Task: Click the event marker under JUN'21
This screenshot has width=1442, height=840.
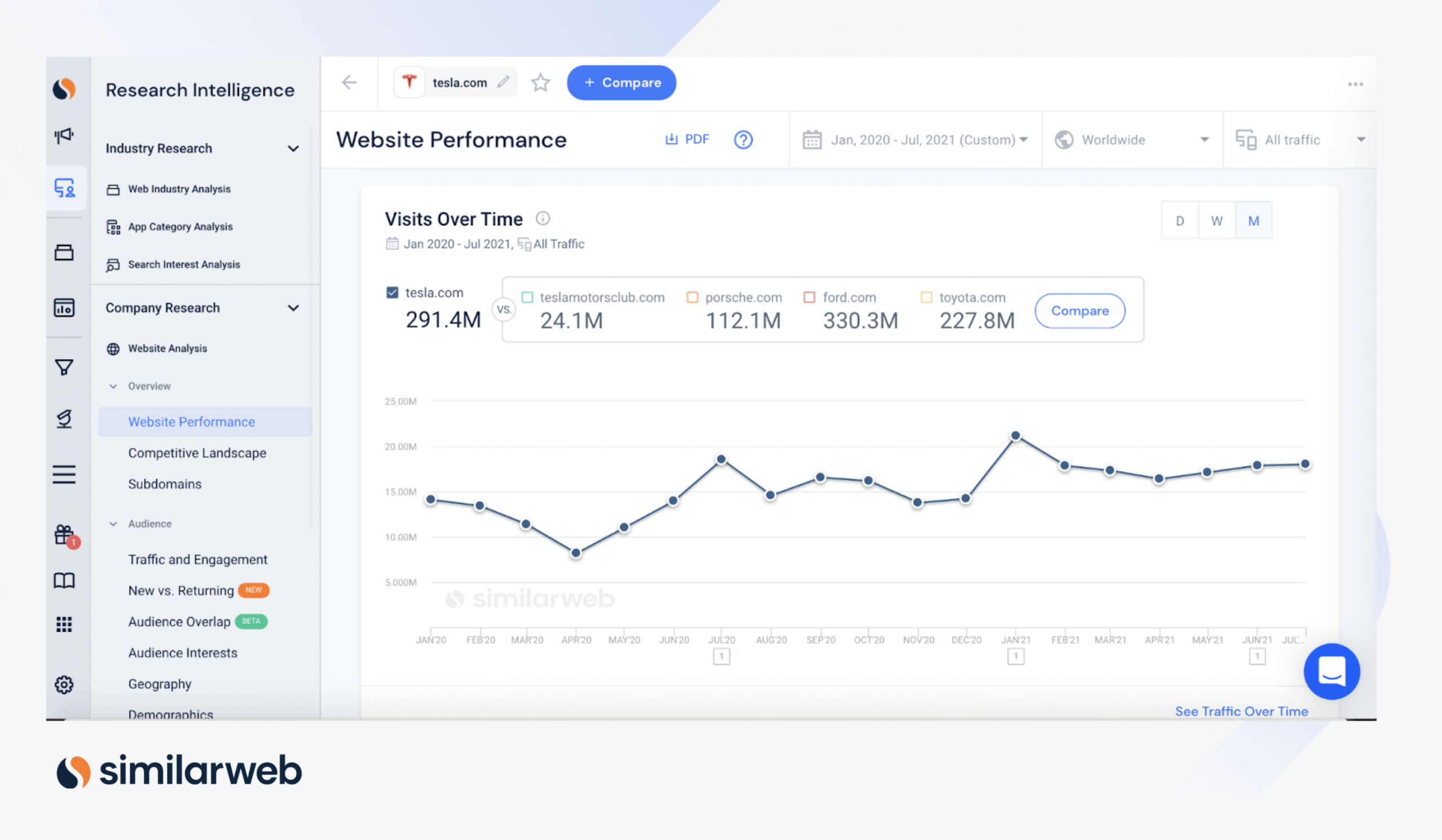Action: point(1257,656)
